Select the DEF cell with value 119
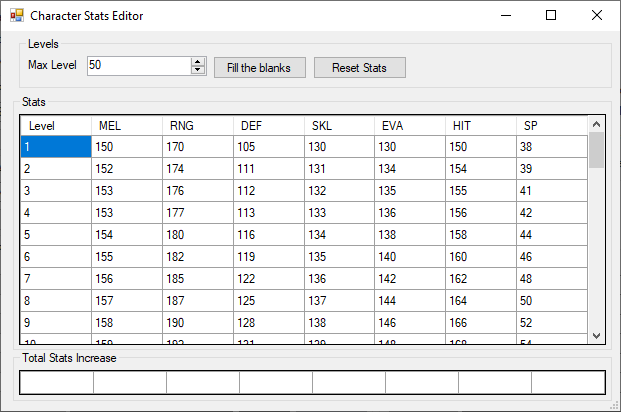 269,257
